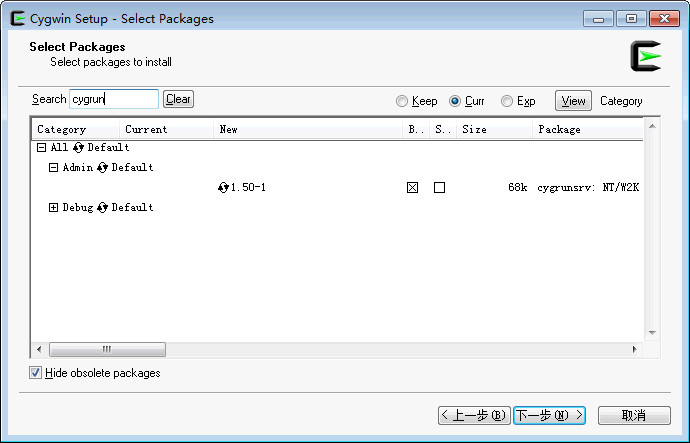Click the B.. column header
This screenshot has width=690, height=443.
pyautogui.click(x=416, y=129)
